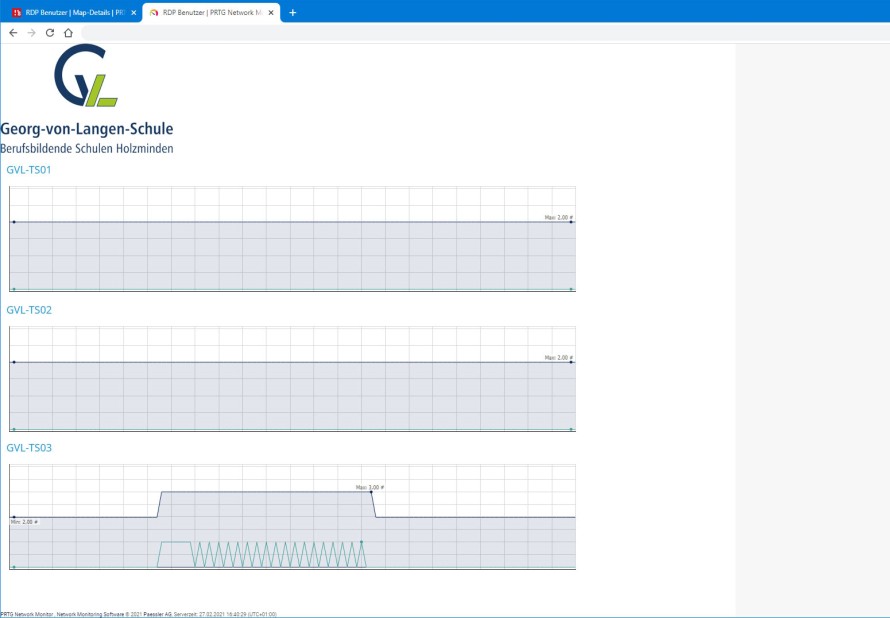Screen dimensions: 890x618
Task: Click the GVL school logo image
Action: tap(86, 75)
